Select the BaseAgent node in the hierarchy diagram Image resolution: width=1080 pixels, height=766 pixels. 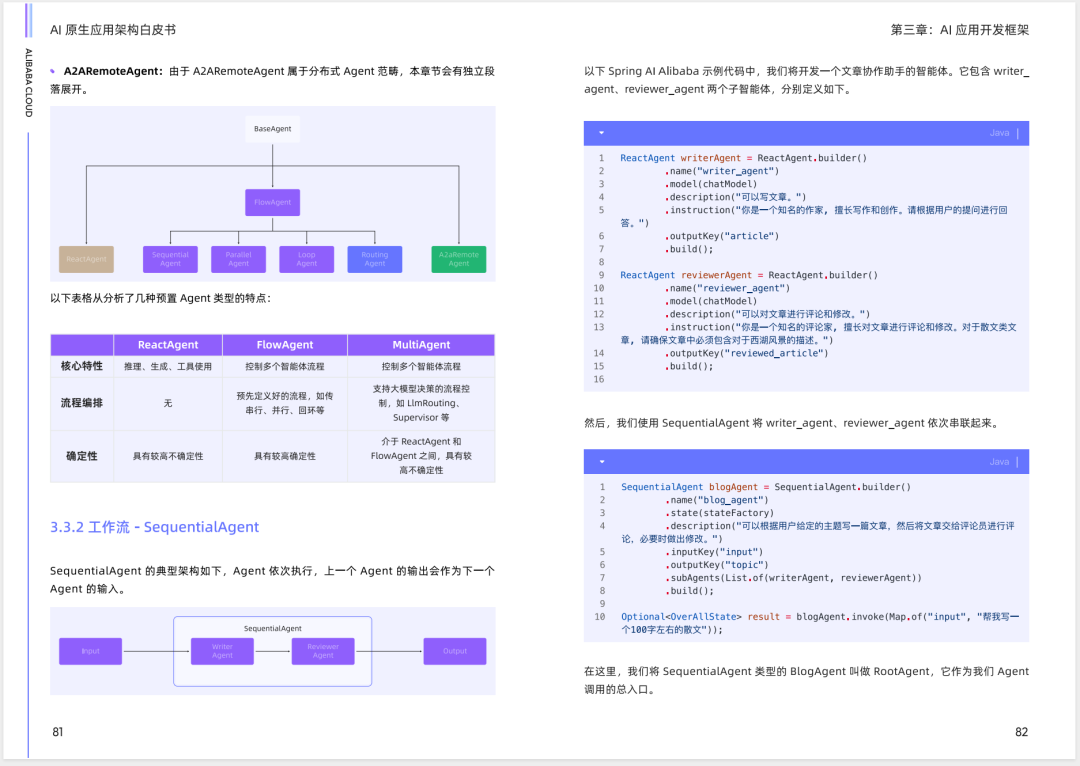pyautogui.click(x=273, y=129)
